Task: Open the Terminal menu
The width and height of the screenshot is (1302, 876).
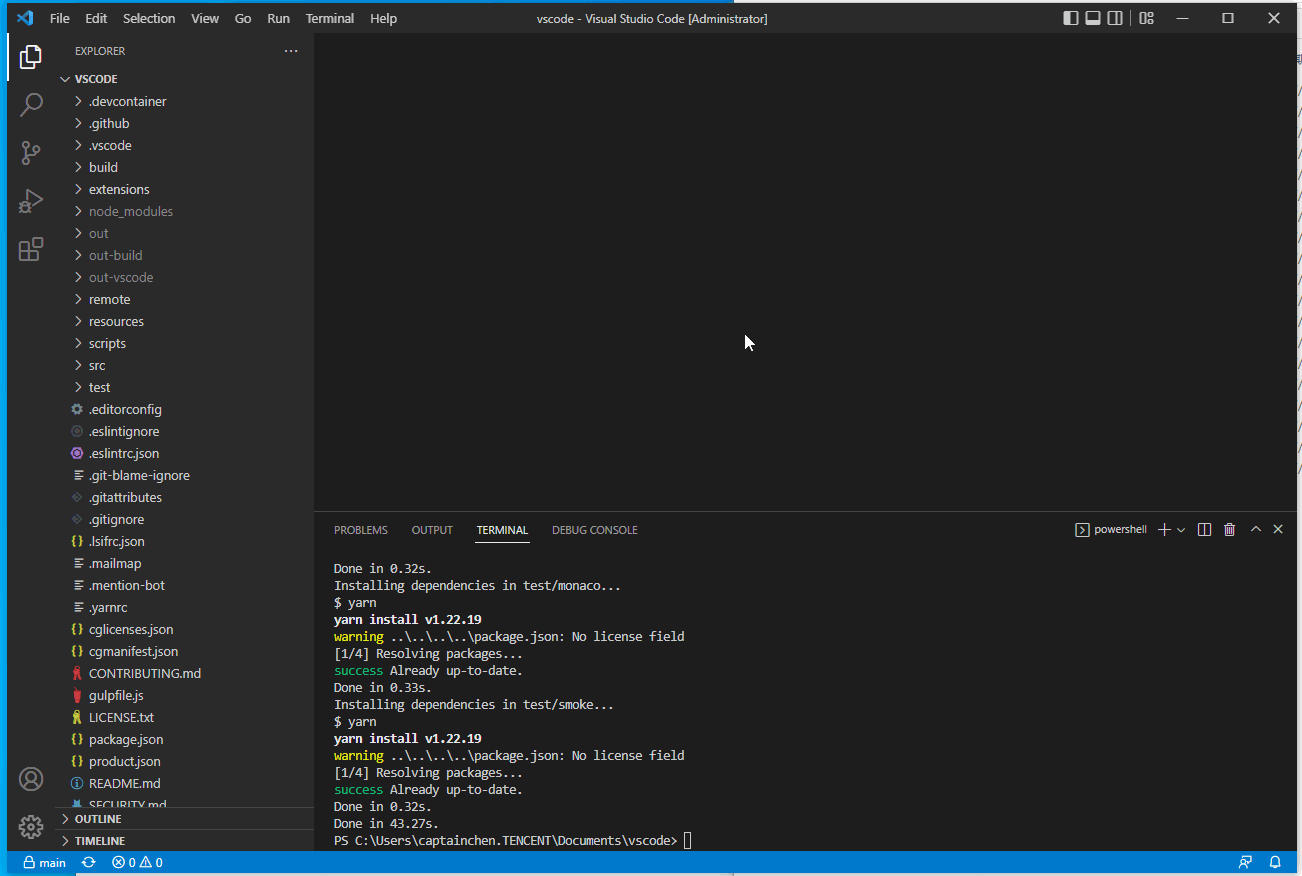Action: (x=330, y=19)
